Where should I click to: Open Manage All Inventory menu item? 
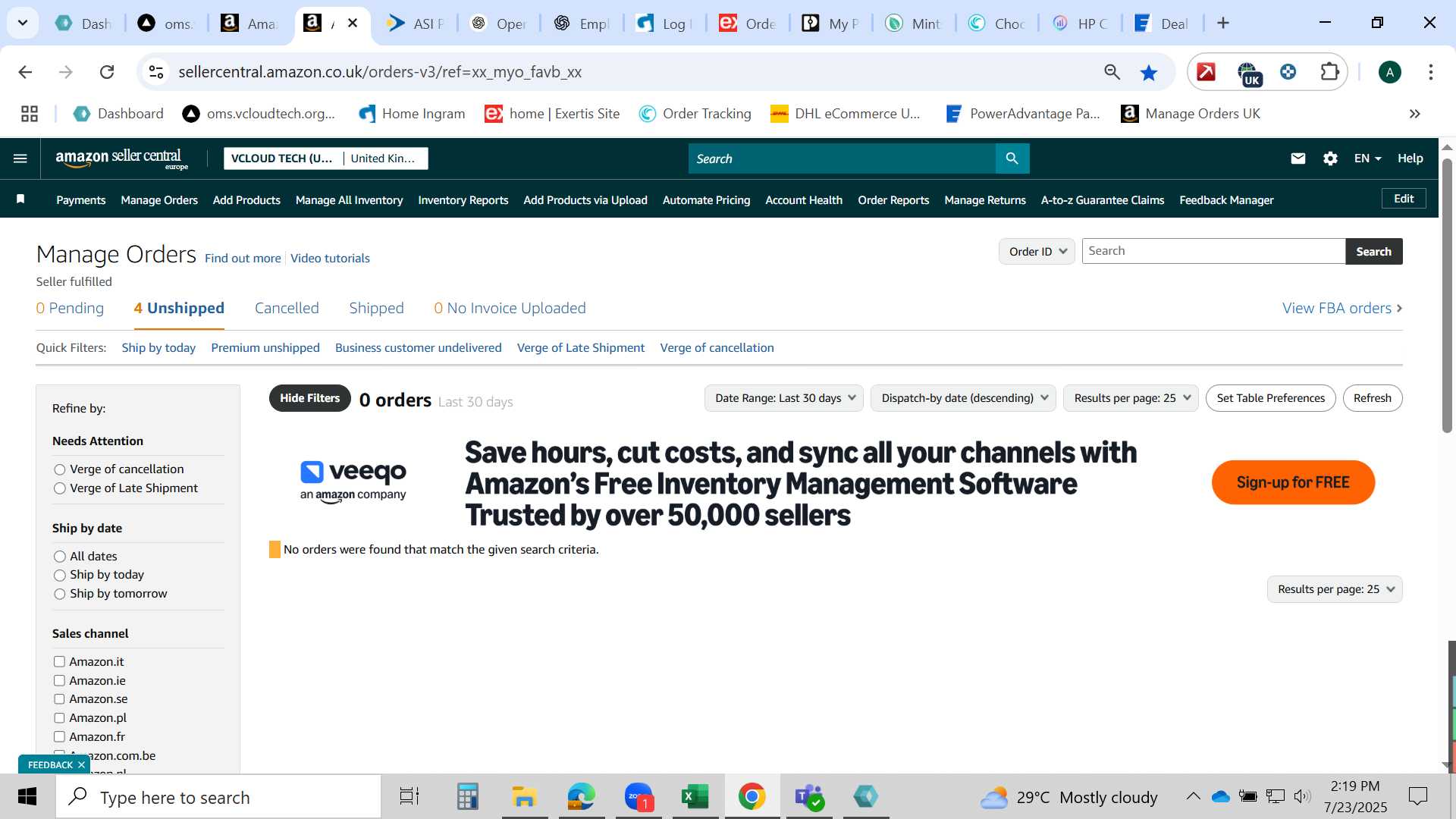tap(349, 200)
